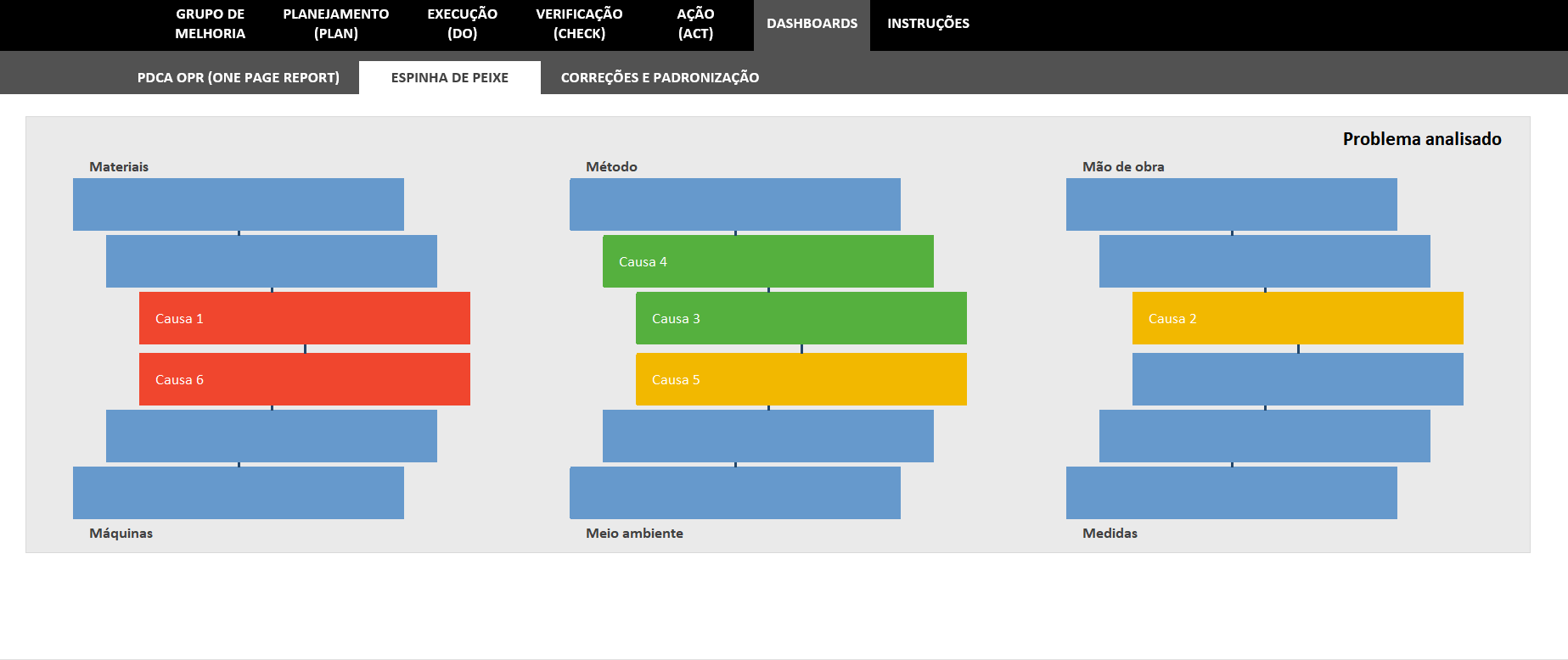Select the top blue box under Materiais

pyautogui.click(x=238, y=204)
